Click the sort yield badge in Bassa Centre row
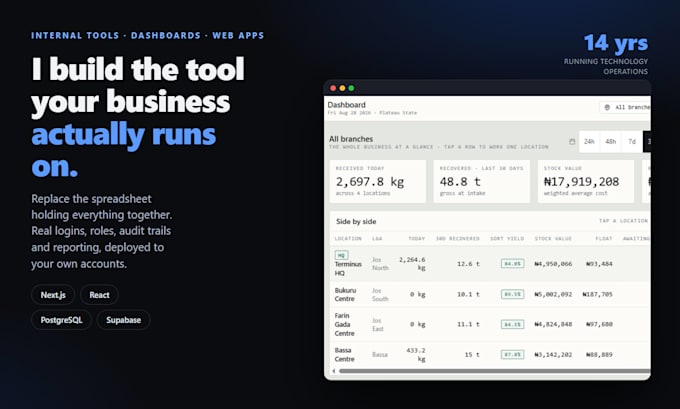This screenshot has width=680, height=409. pos(512,355)
